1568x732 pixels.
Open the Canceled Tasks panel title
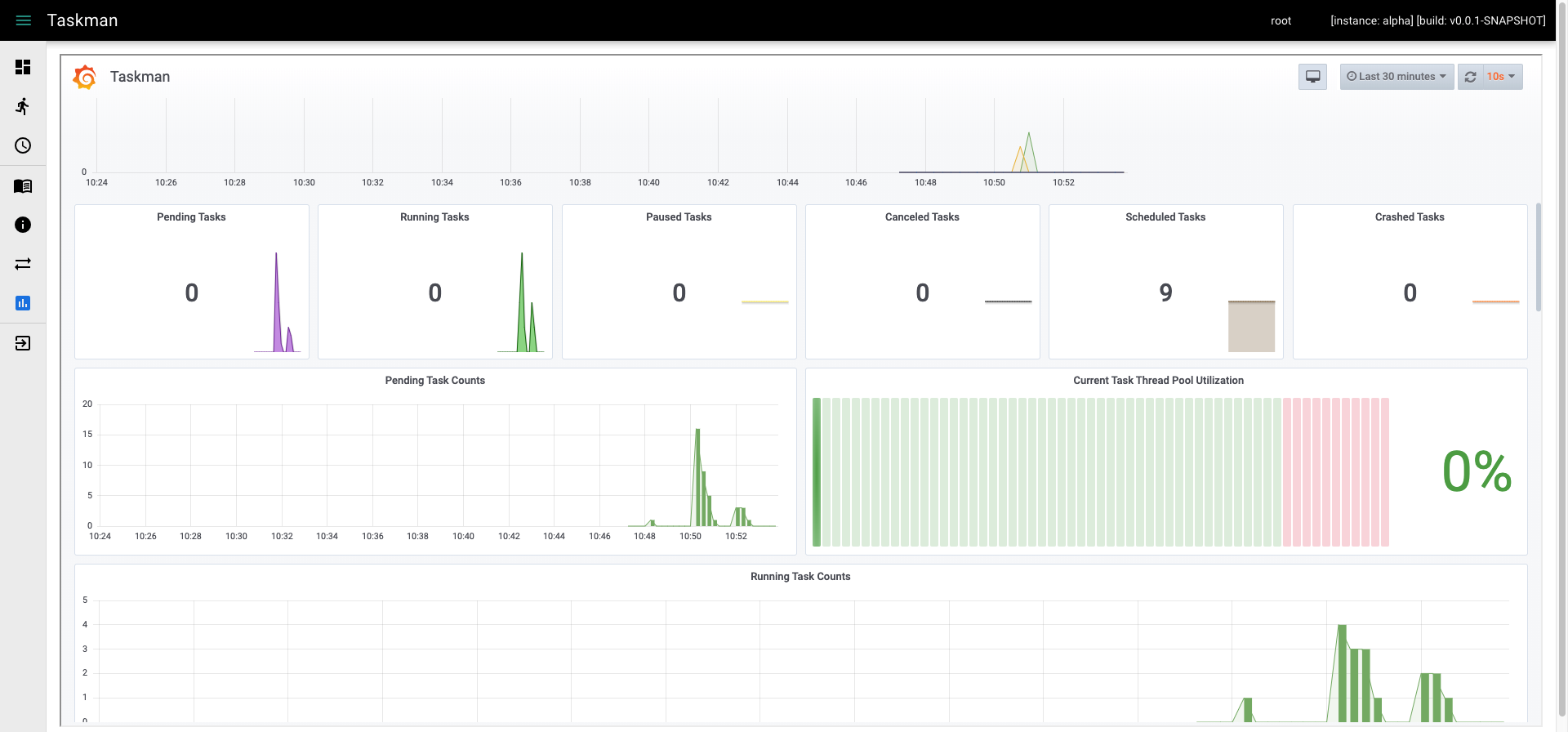pyautogui.click(x=922, y=217)
